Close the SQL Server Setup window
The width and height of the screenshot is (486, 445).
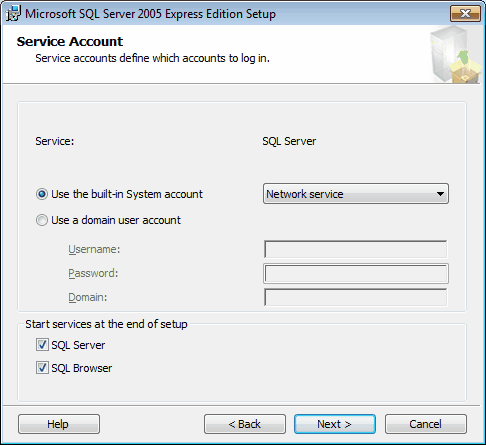pos(465,13)
